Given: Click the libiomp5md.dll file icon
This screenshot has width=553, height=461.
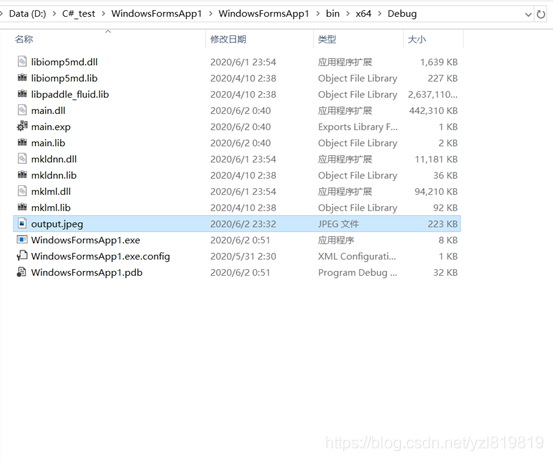Looking at the screenshot, I should click(x=22, y=62).
